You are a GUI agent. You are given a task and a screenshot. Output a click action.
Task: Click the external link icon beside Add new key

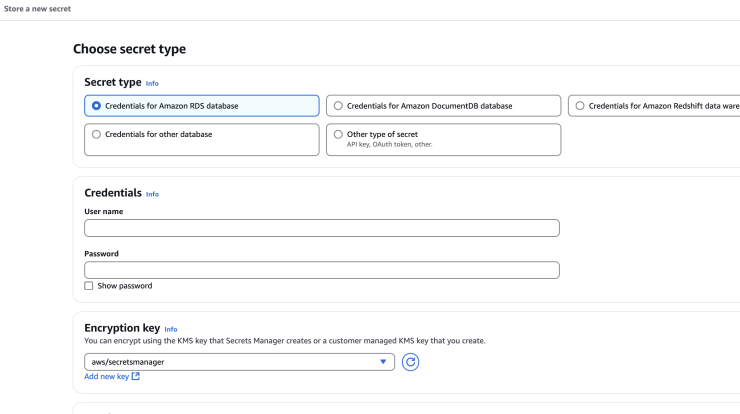tap(135, 376)
